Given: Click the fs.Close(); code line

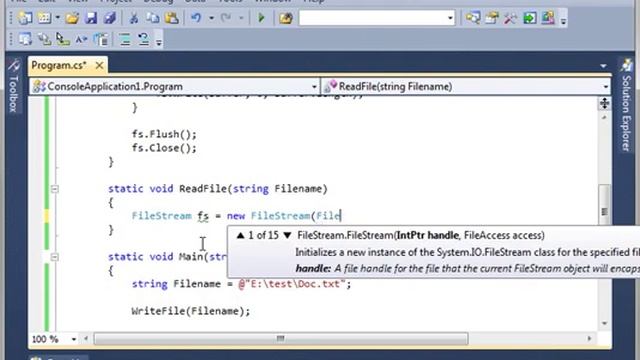Looking at the screenshot, I should click(164, 148).
